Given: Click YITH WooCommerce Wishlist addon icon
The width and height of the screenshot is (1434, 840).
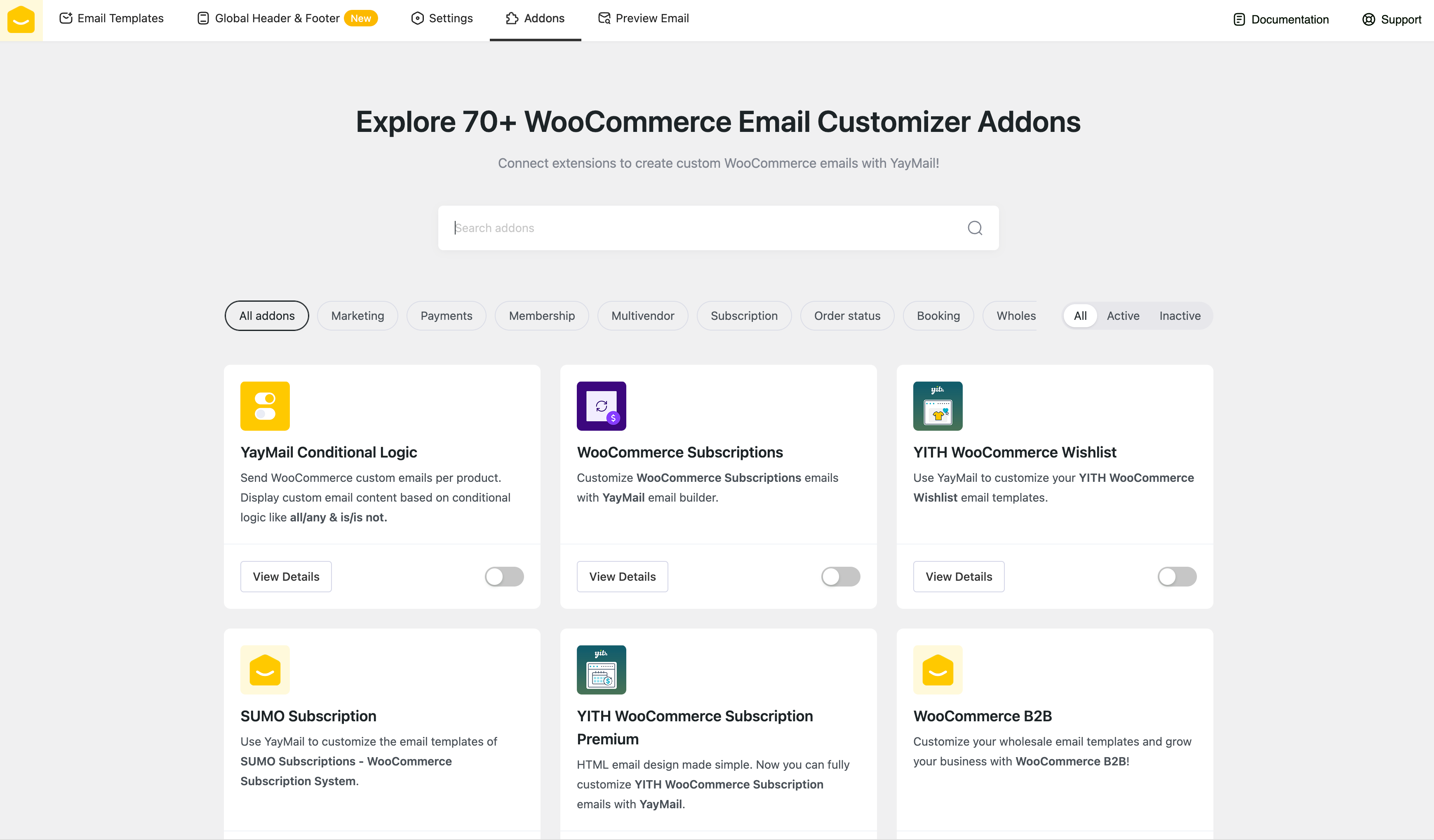Looking at the screenshot, I should [937, 406].
